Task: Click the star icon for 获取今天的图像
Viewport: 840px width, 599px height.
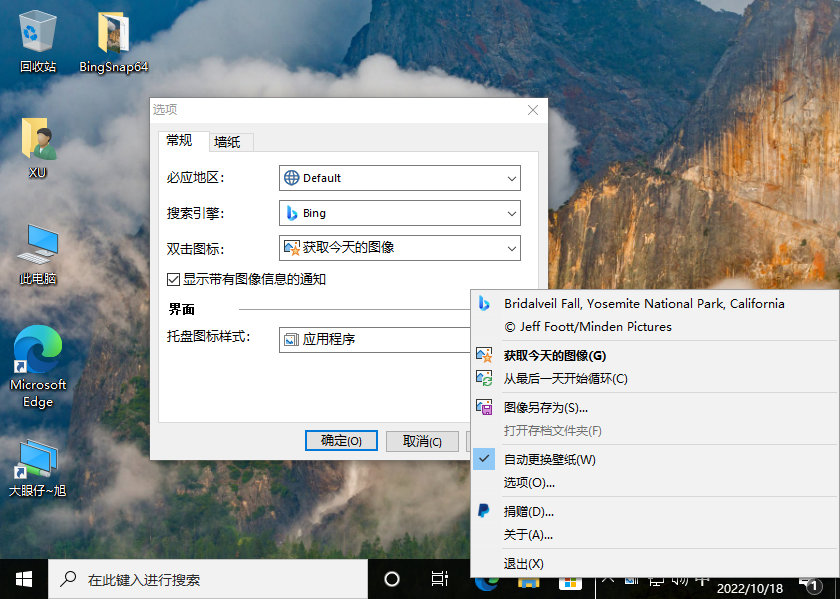Action: pos(485,354)
